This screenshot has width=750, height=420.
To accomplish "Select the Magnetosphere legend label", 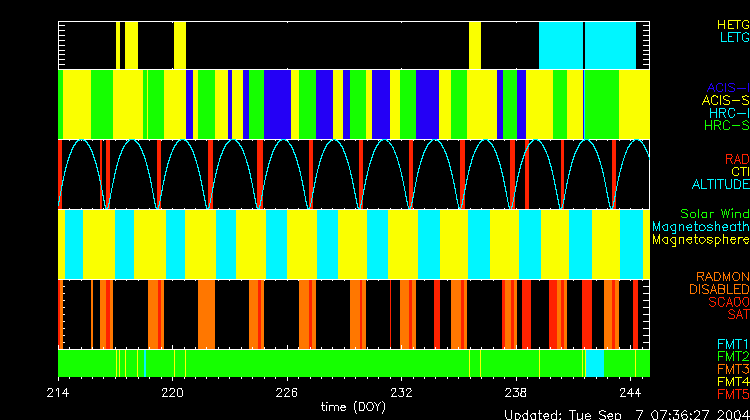I will click(700, 240).
